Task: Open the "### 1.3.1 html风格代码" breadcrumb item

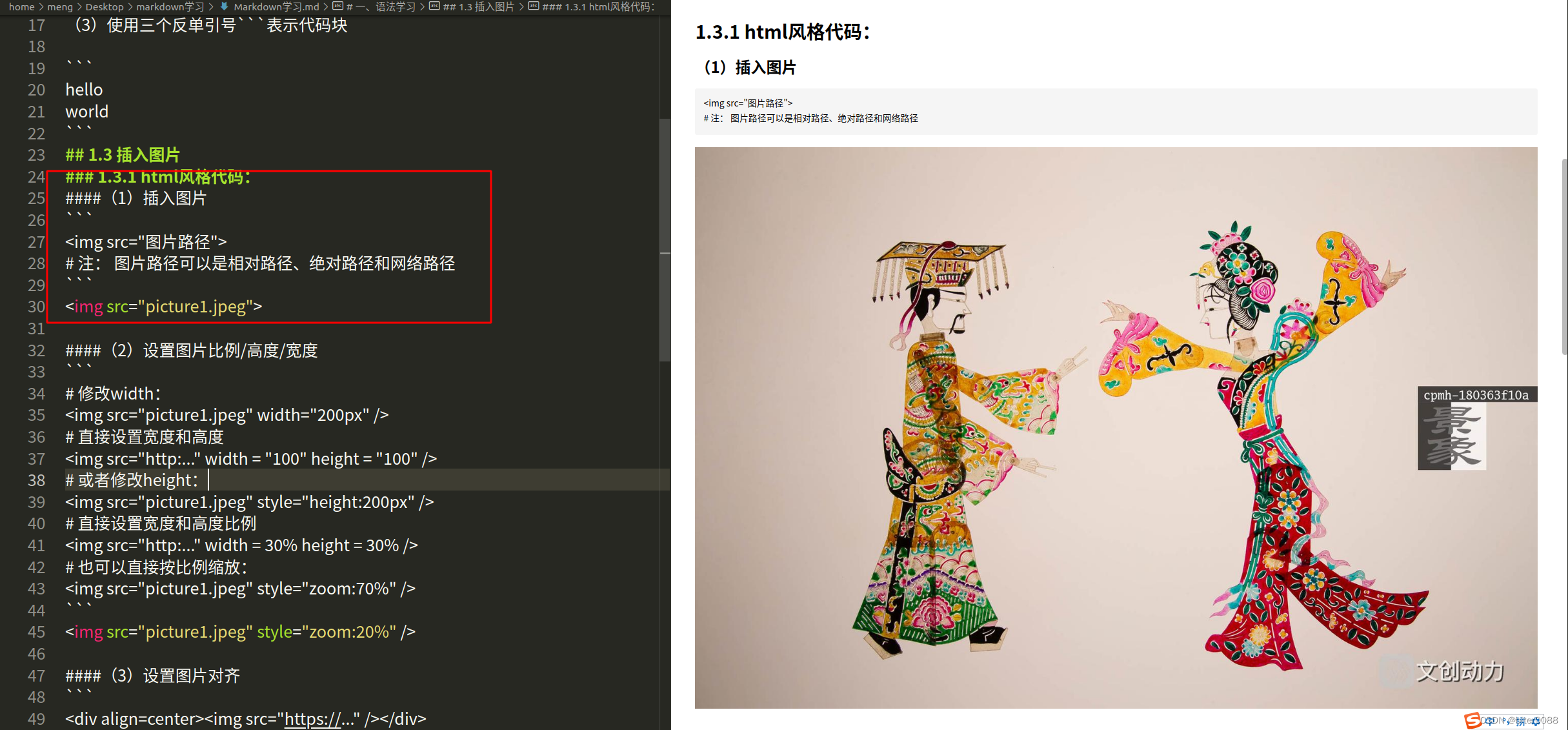Action: (592, 6)
